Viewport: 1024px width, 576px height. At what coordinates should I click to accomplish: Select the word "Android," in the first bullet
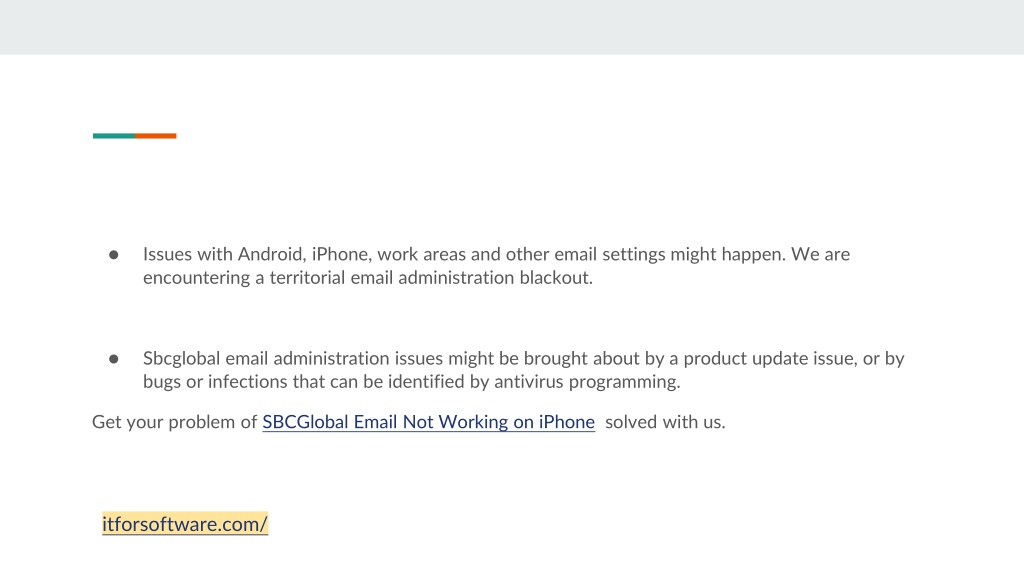click(272, 254)
